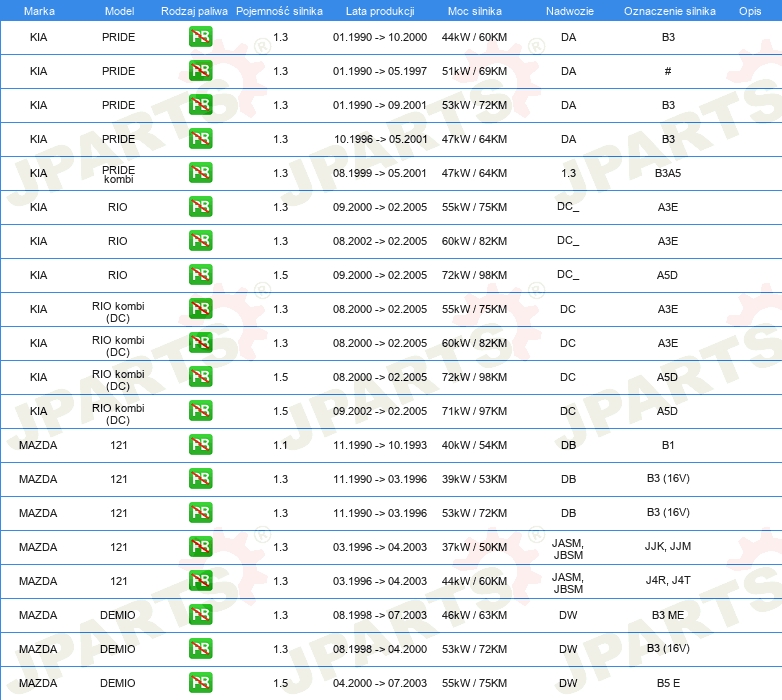Click fuel icon in KIA PRIDE 53kW row
782x700 pixels.
[200, 105]
